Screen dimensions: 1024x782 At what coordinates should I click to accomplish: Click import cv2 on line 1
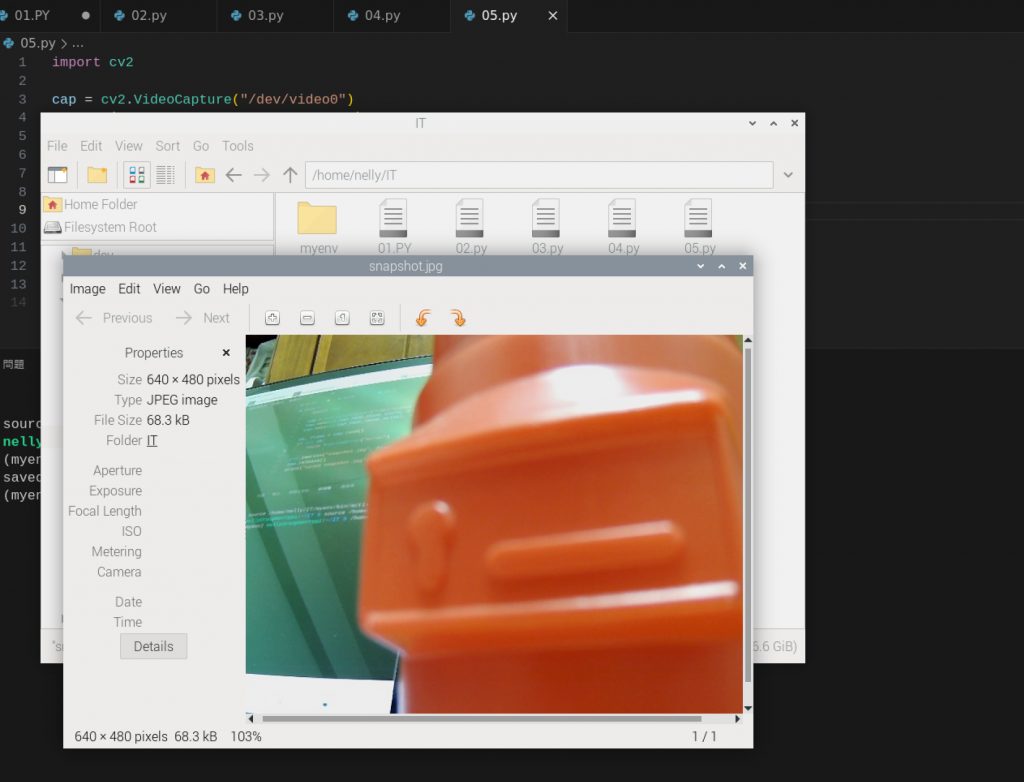[x=93, y=62]
